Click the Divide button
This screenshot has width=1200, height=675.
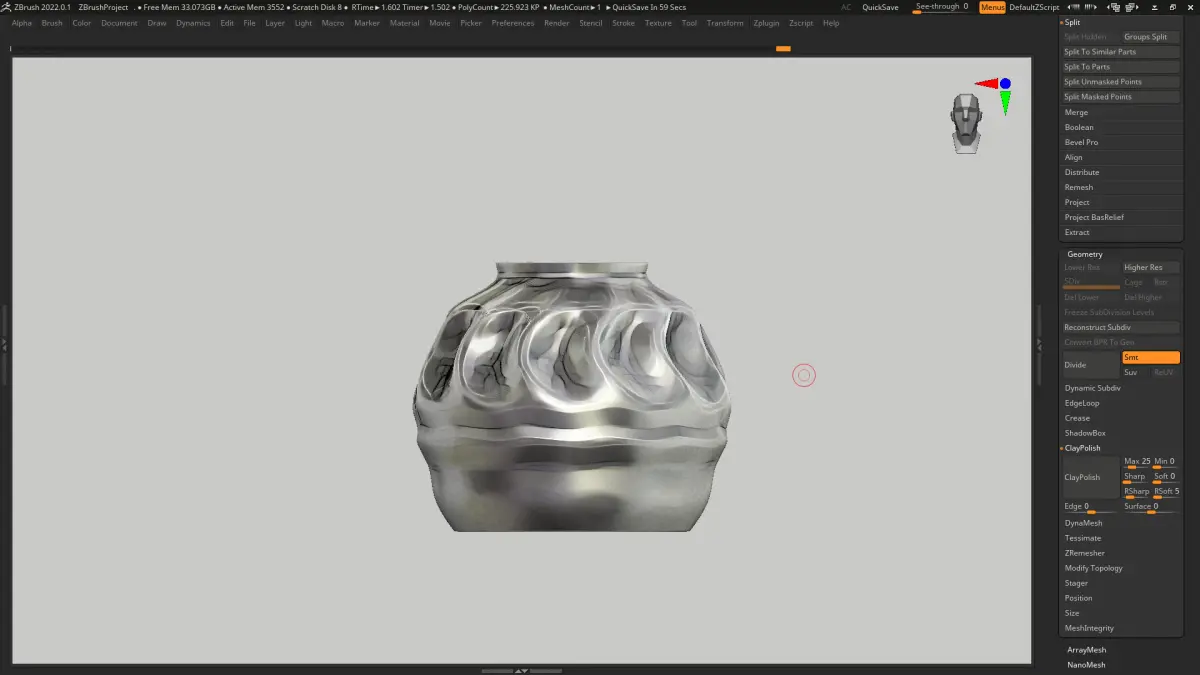[1090, 365]
